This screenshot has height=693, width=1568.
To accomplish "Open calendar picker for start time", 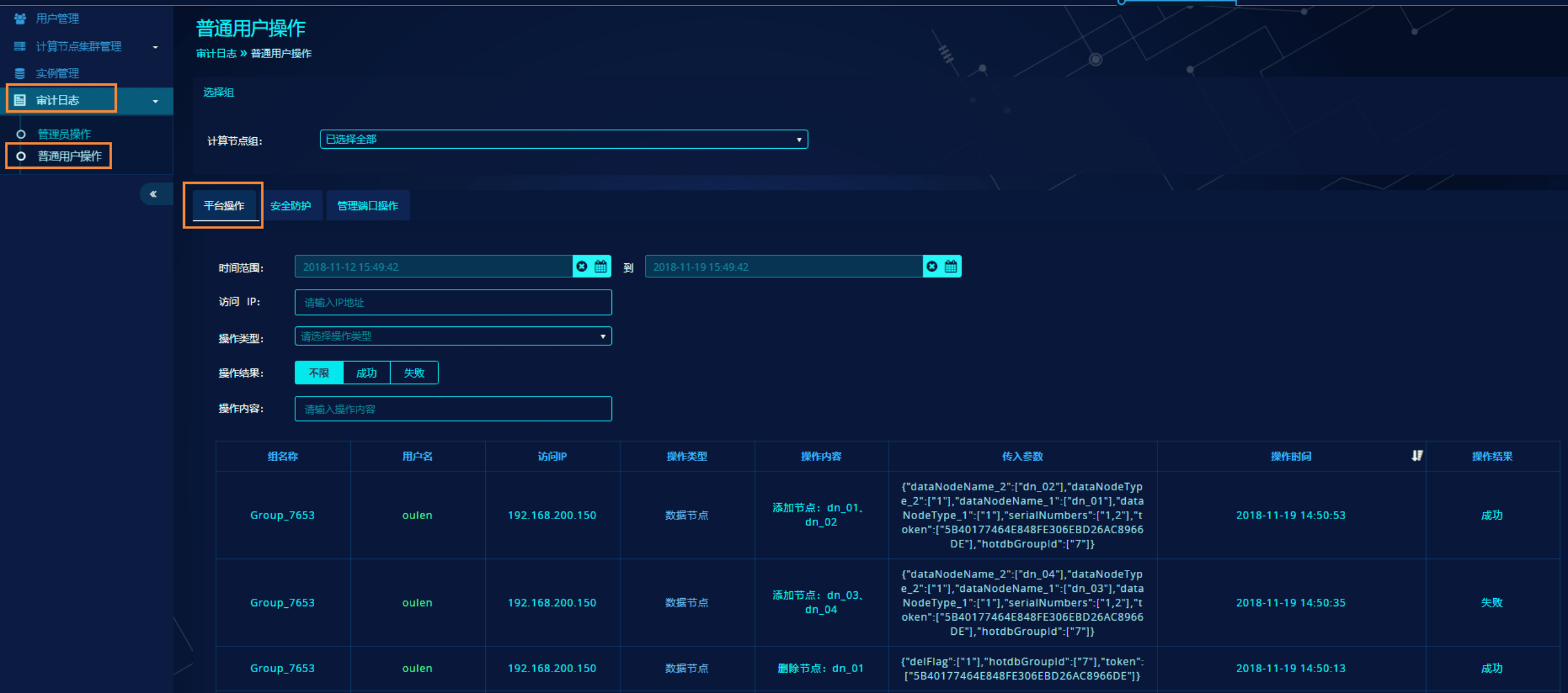I will pyautogui.click(x=601, y=266).
